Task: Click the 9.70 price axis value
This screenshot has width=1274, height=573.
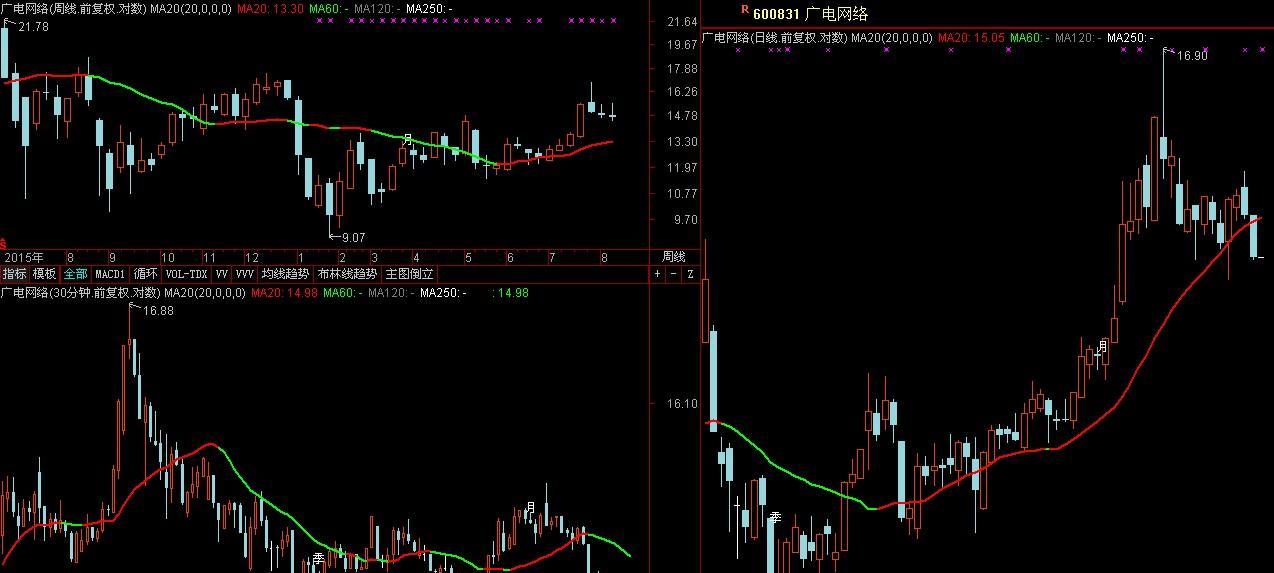Action: 684,220
